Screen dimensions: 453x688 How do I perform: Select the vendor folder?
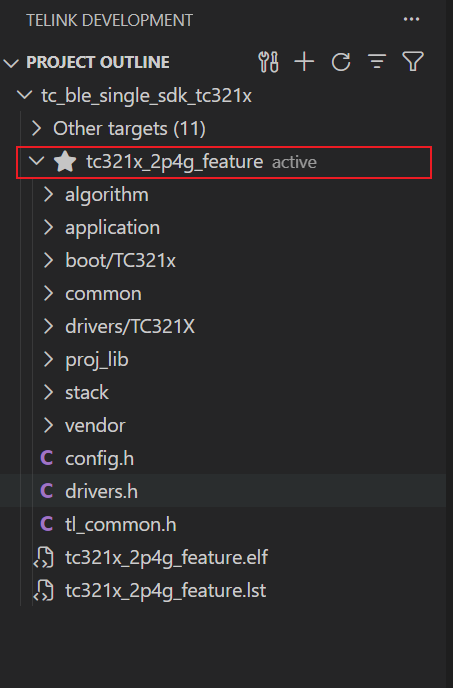(95, 426)
